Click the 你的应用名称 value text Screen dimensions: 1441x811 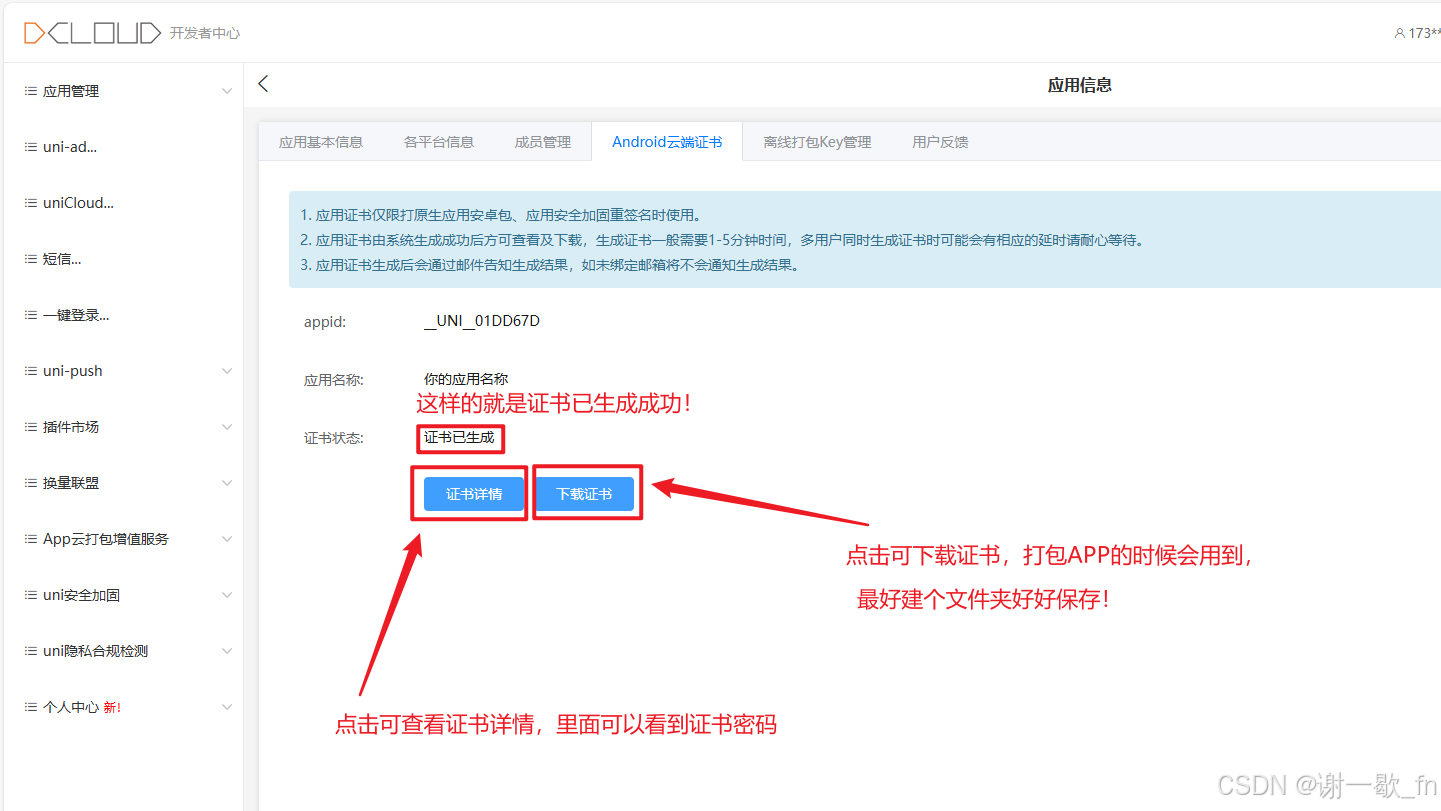pos(466,379)
